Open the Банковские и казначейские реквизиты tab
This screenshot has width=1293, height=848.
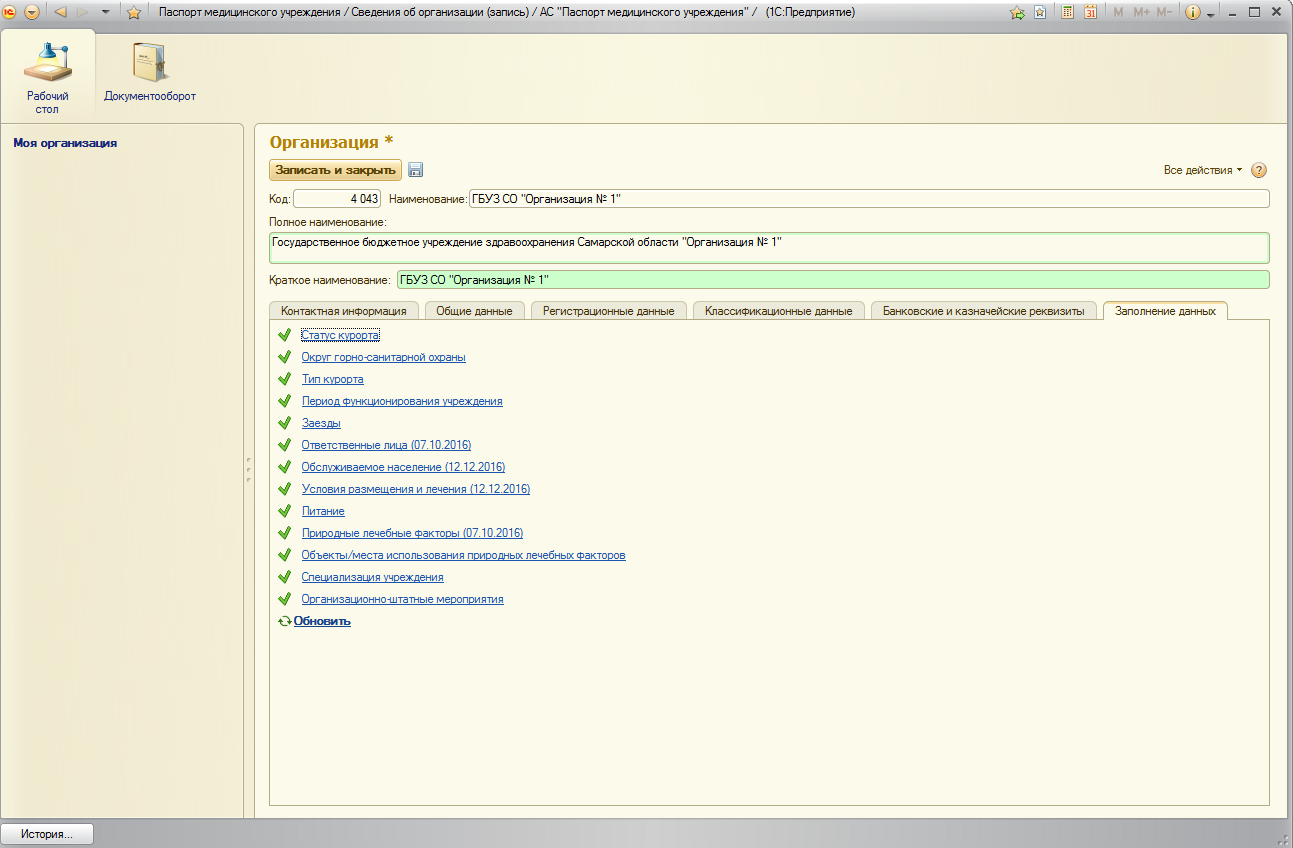983,311
